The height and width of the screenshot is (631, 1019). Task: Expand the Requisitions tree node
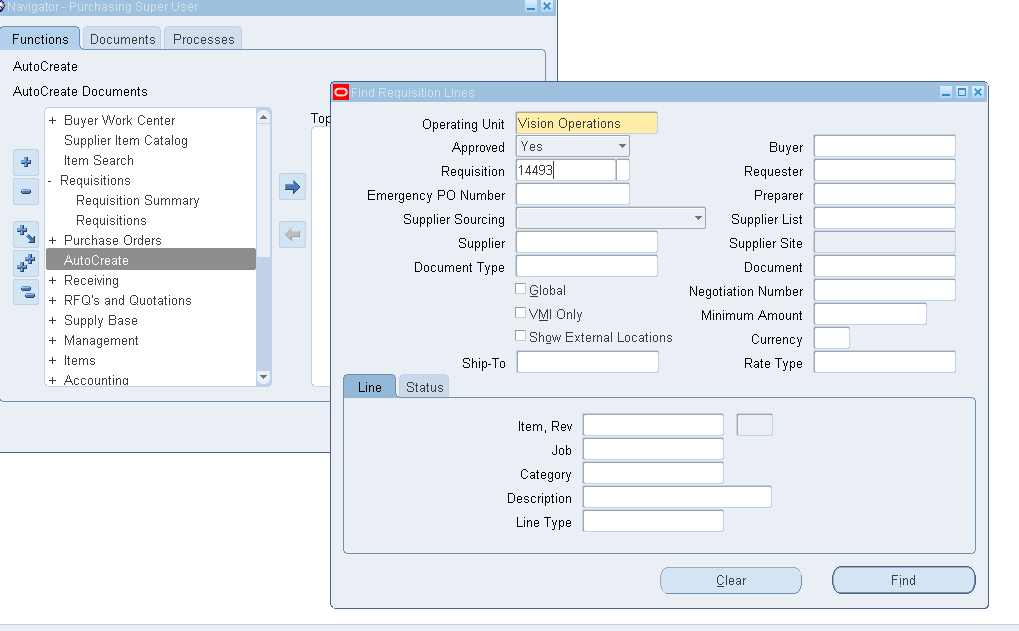point(50,180)
